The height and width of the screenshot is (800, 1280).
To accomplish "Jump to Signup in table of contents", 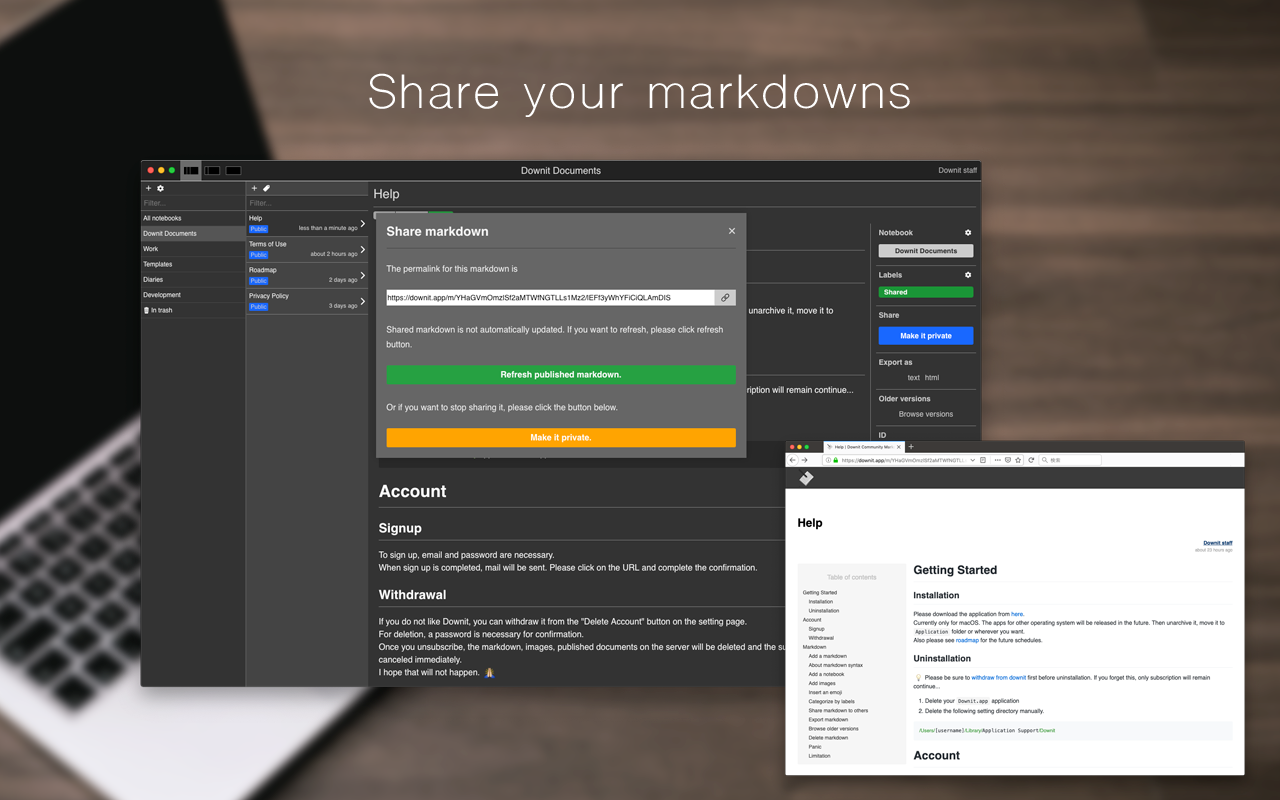I will (x=817, y=629).
